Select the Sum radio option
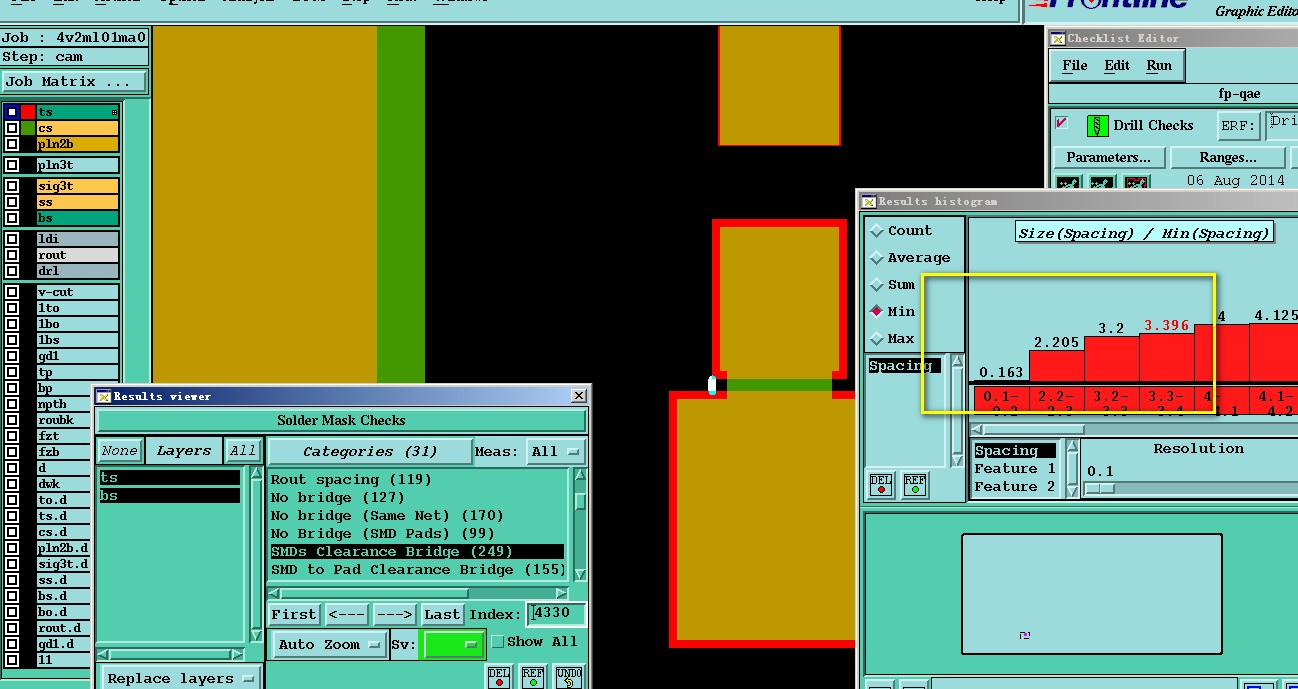The height and width of the screenshot is (689, 1298). 878,285
